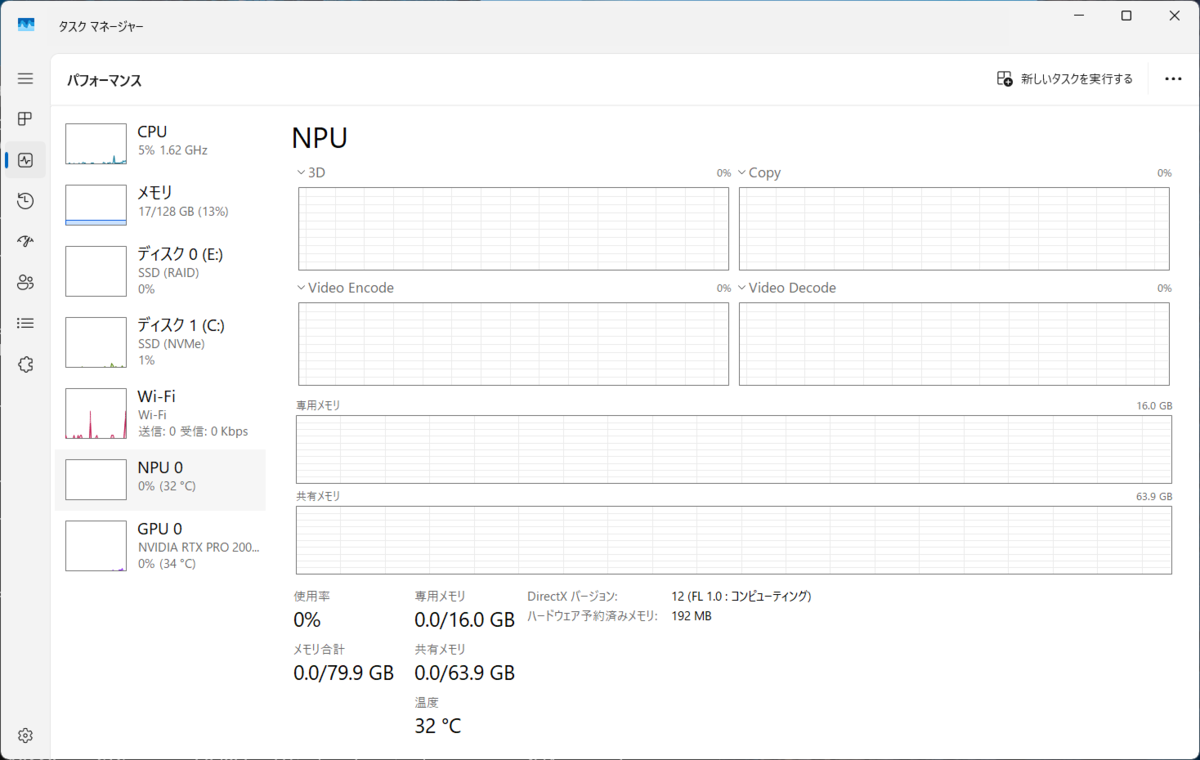Open the Services puzzle-piece icon

click(x=25, y=364)
